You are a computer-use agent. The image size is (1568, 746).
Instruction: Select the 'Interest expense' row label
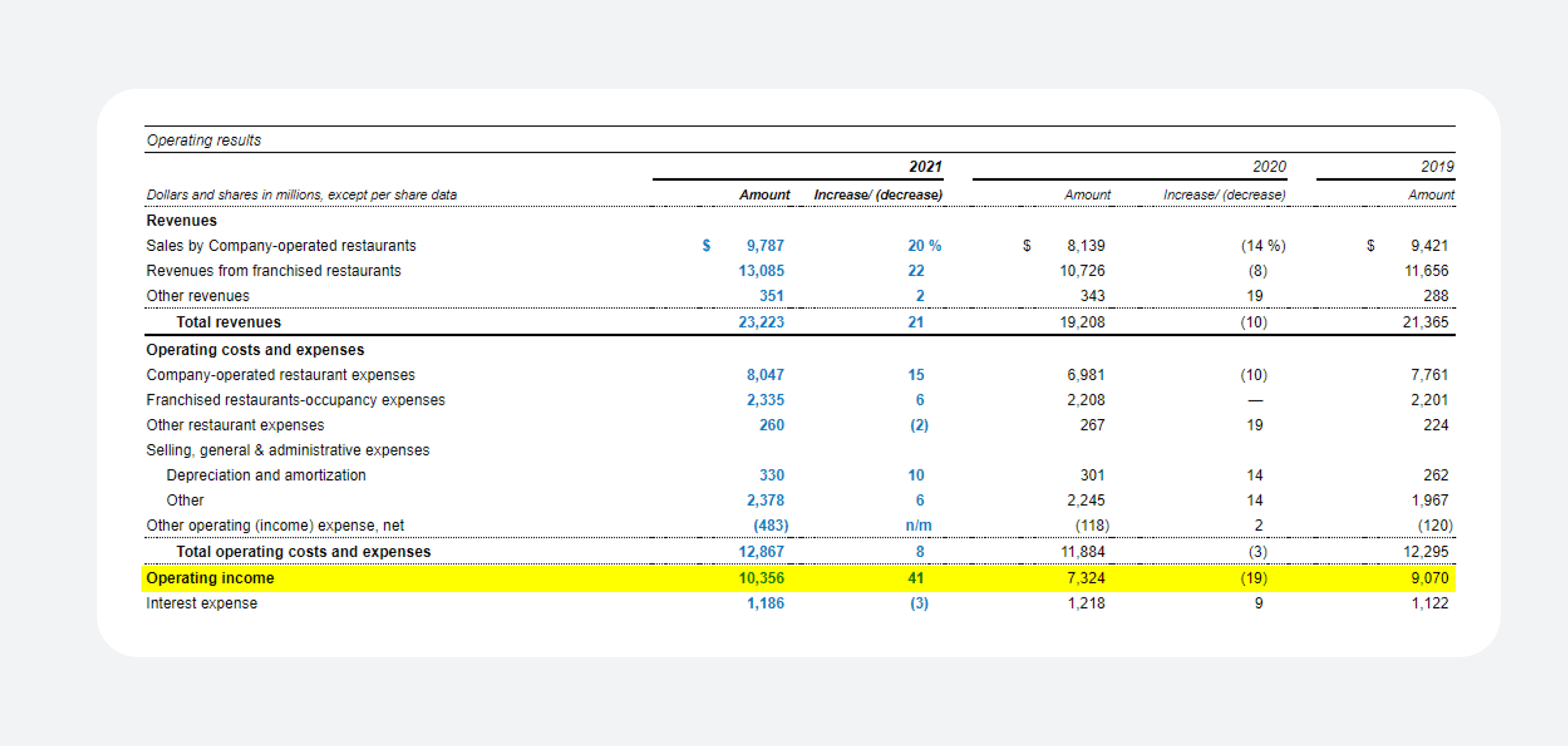tap(202, 603)
